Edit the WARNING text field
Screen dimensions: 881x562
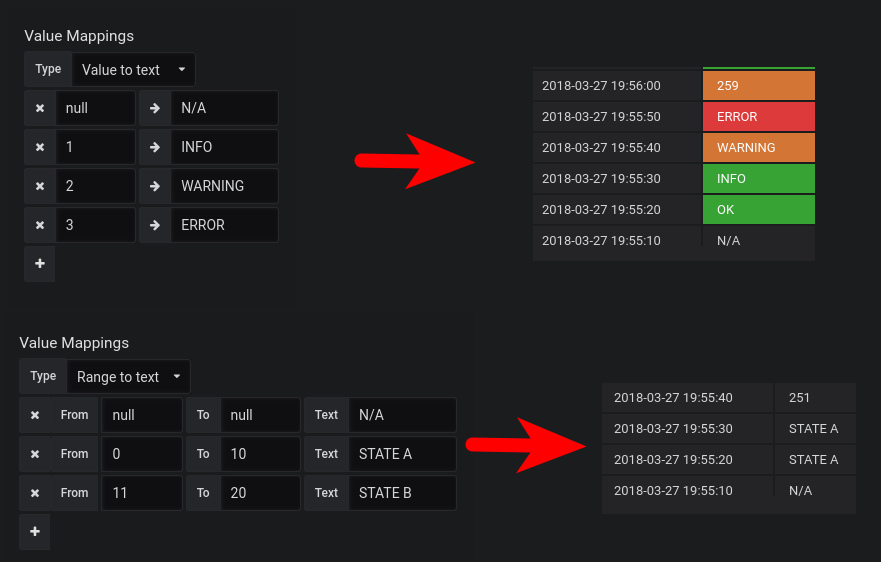(224, 186)
